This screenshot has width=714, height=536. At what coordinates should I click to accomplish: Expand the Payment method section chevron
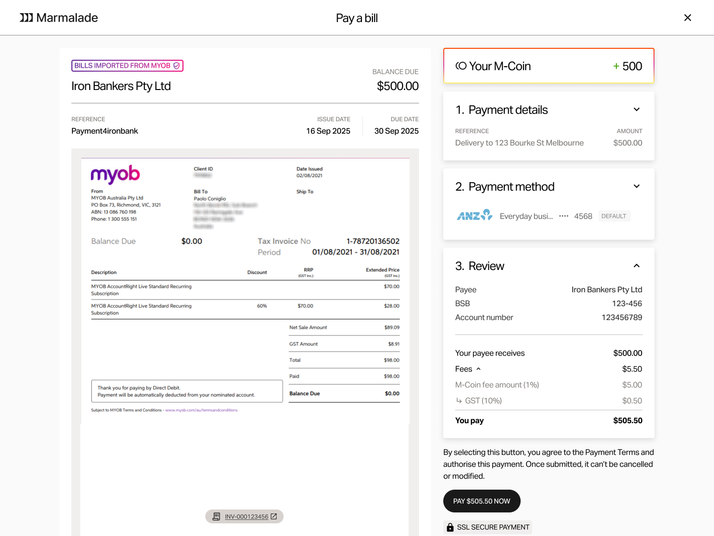637,186
